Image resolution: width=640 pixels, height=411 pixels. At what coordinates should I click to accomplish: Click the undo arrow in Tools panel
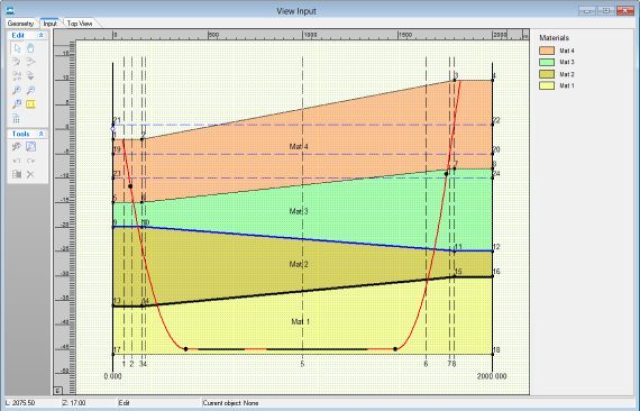point(17,161)
